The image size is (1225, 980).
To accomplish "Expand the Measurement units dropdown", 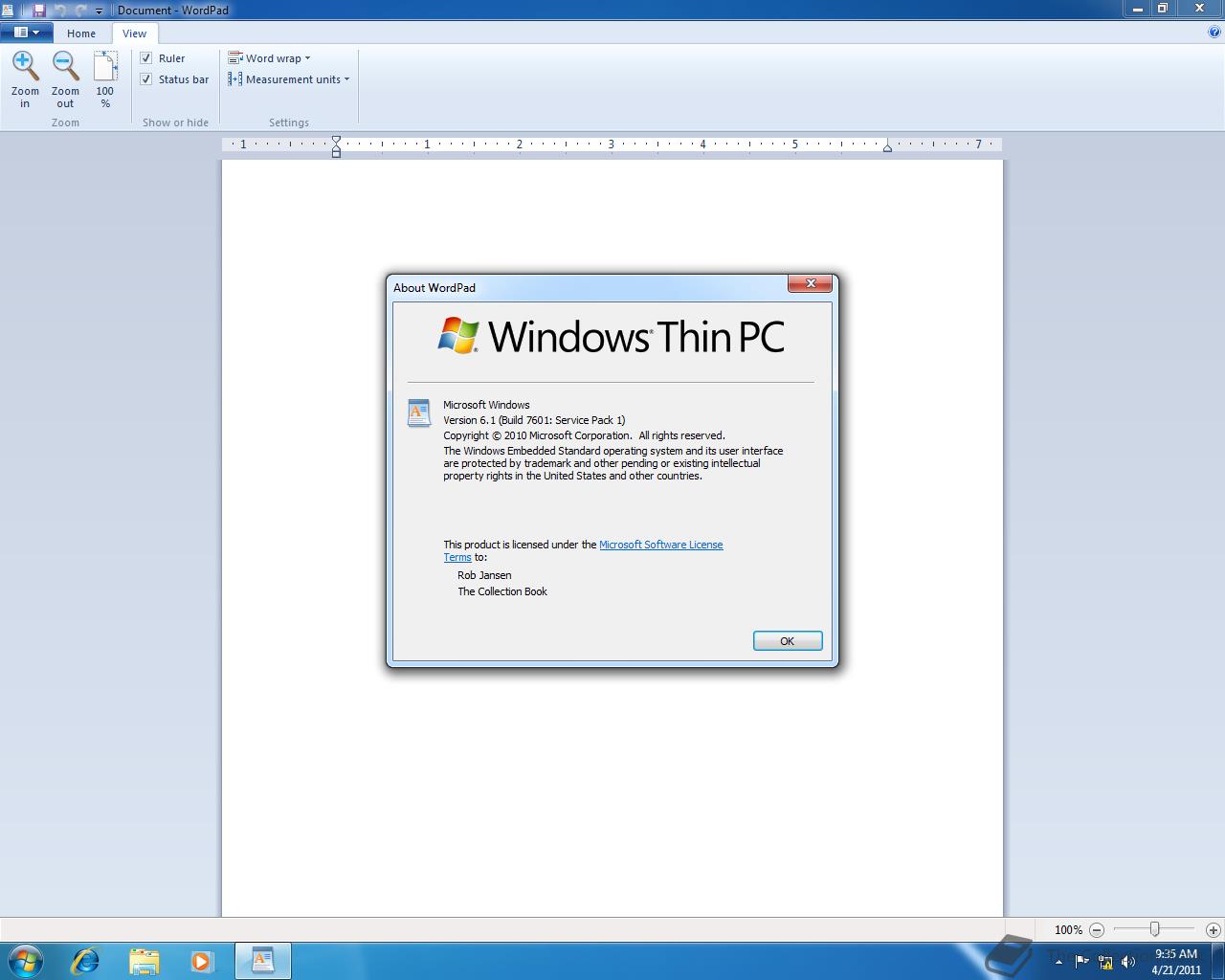I will [288, 79].
